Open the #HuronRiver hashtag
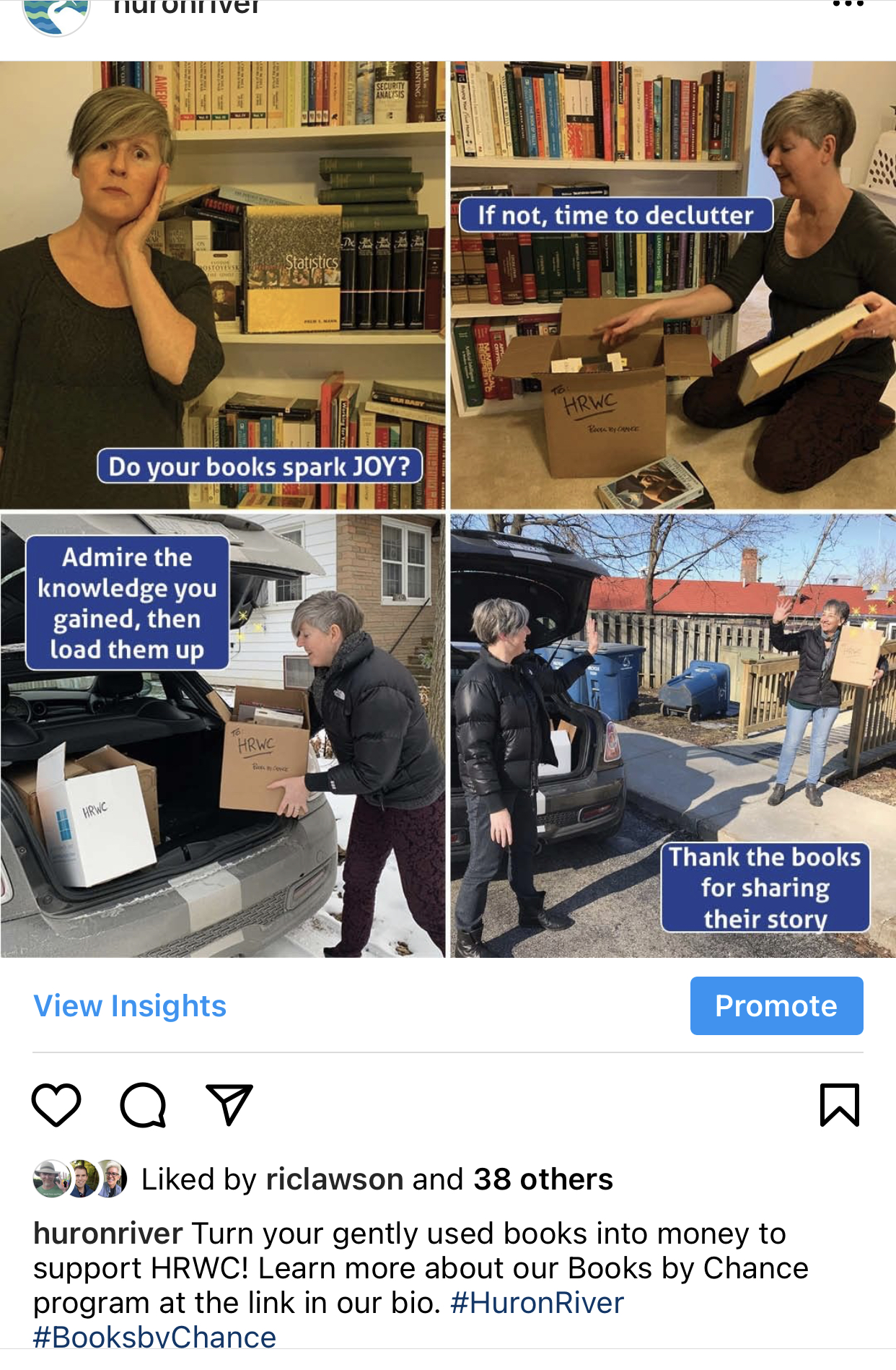The image size is (896, 1370). pyautogui.click(x=537, y=1303)
